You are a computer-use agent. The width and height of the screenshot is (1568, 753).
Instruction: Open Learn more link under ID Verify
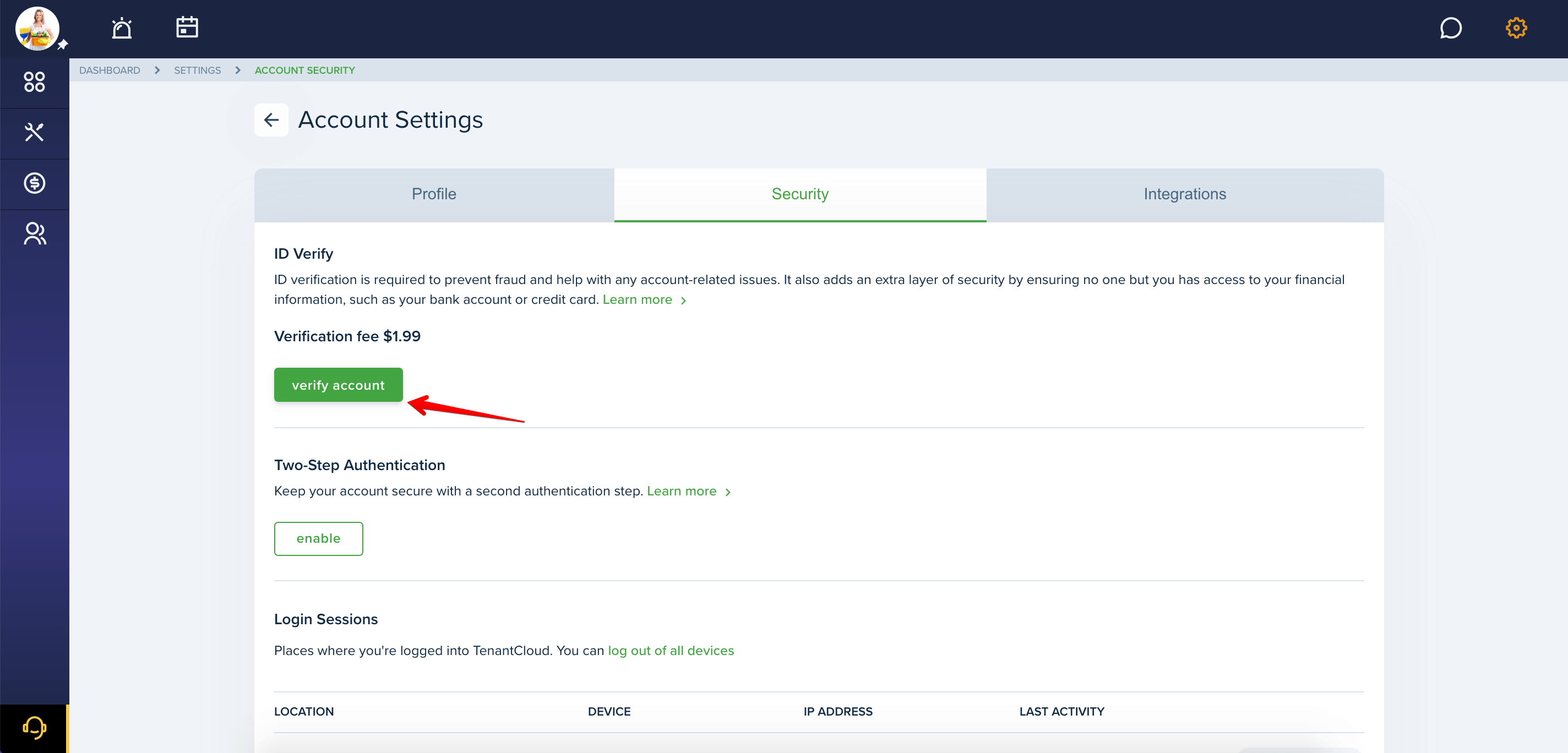pyautogui.click(x=644, y=299)
